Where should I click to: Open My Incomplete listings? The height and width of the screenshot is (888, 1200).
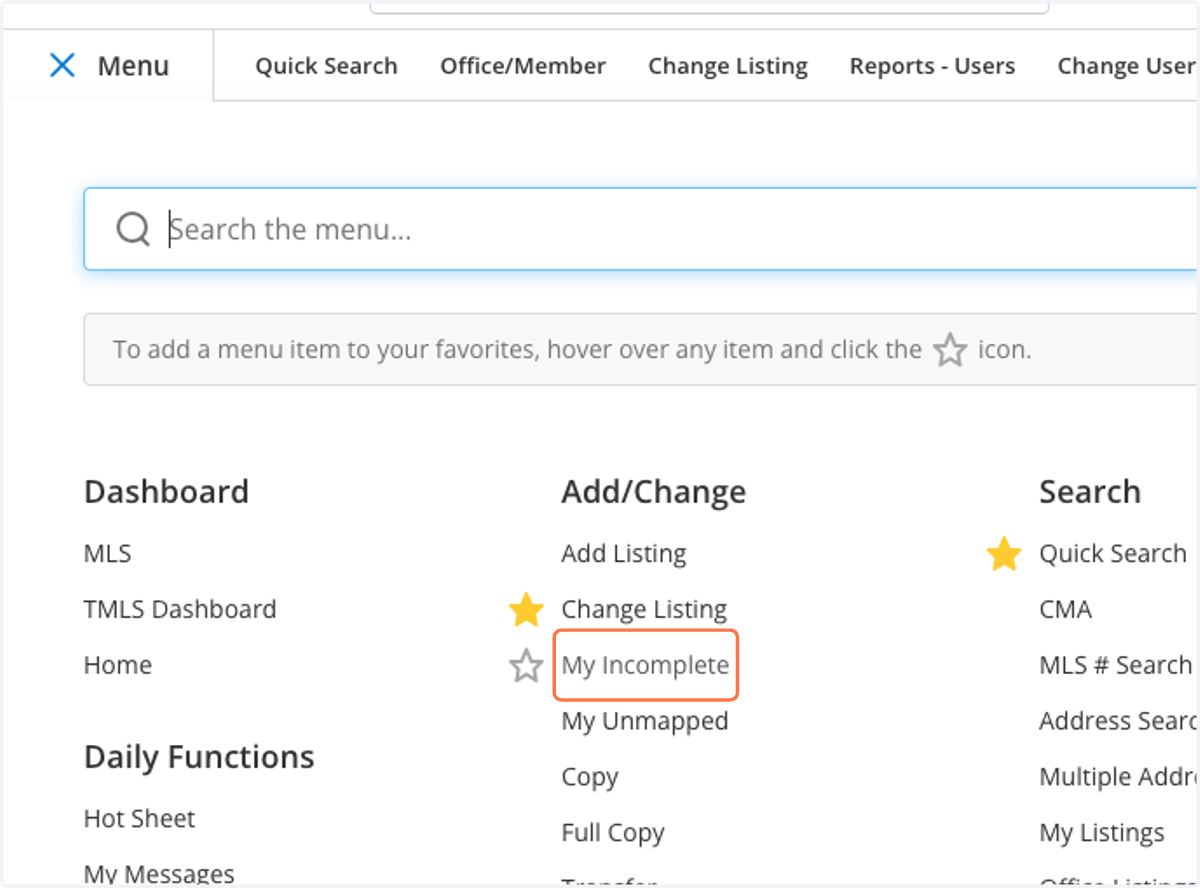[x=645, y=665]
